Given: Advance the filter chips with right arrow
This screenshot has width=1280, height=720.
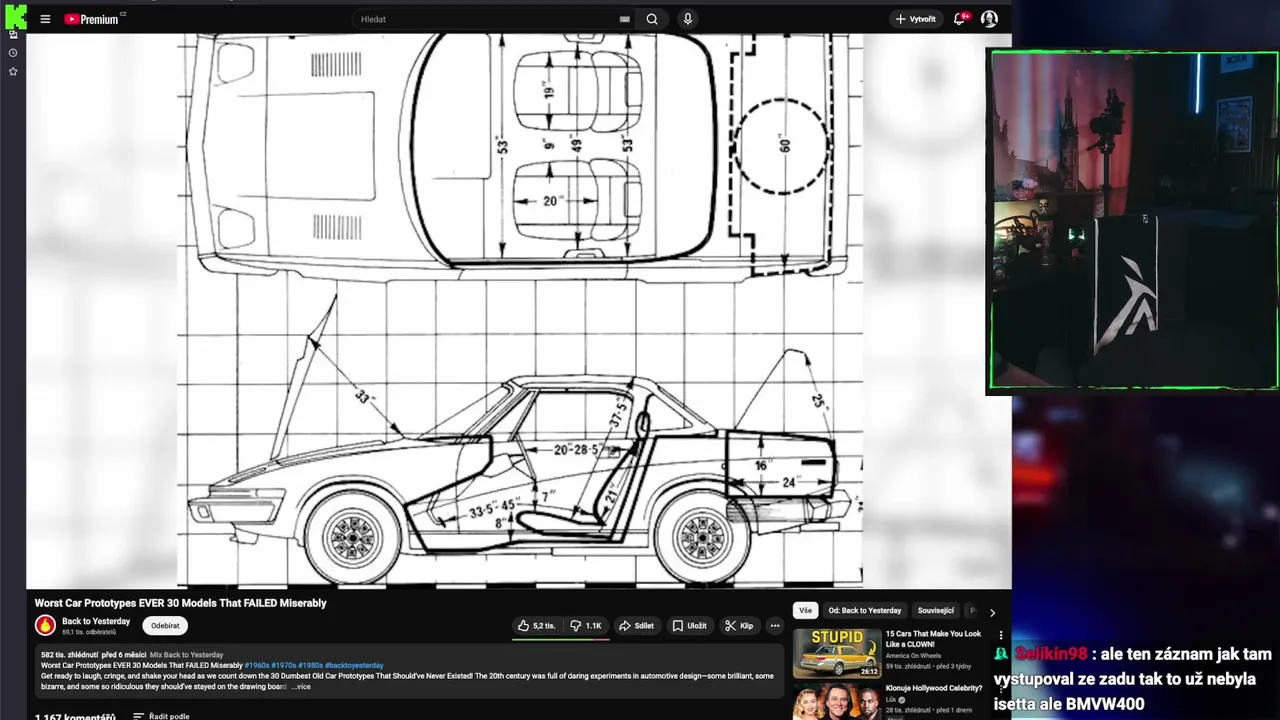Looking at the screenshot, I should 992,612.
